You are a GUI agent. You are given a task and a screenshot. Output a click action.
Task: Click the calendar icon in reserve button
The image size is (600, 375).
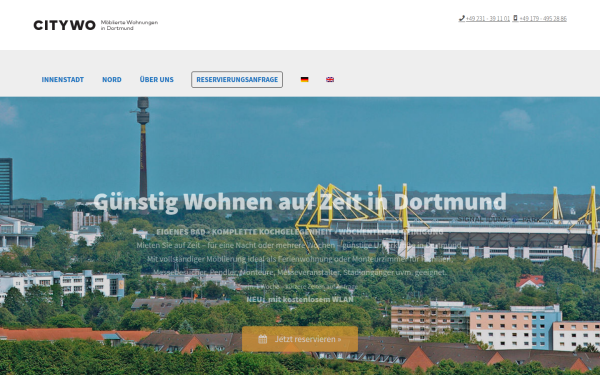(262, 339)
